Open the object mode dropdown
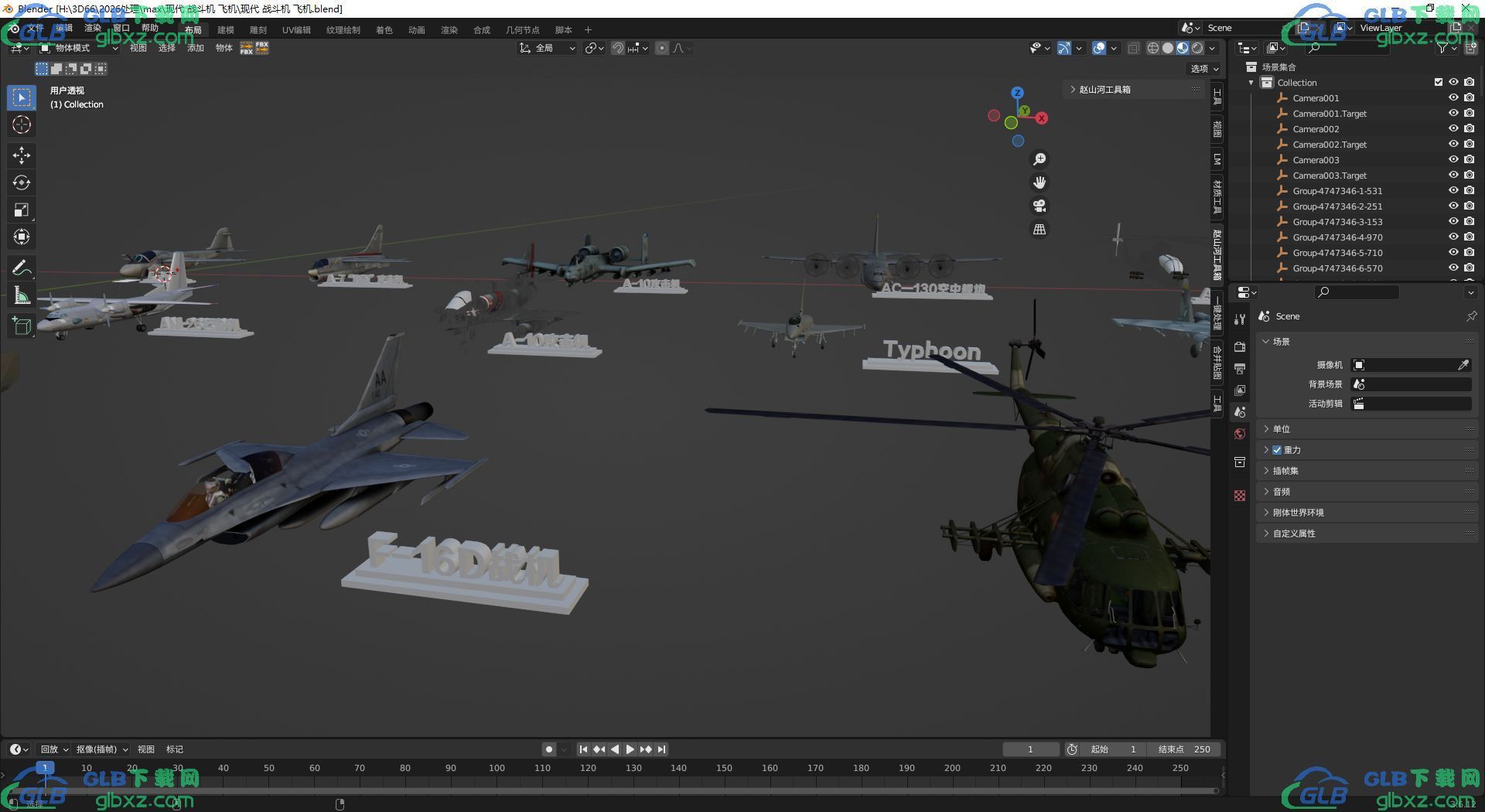1485x812 pixels. tap(79, 48)
